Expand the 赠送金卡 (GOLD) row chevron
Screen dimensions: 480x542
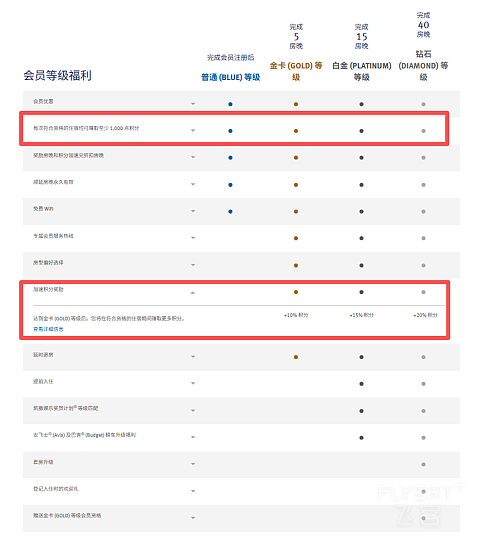point(193,518)
